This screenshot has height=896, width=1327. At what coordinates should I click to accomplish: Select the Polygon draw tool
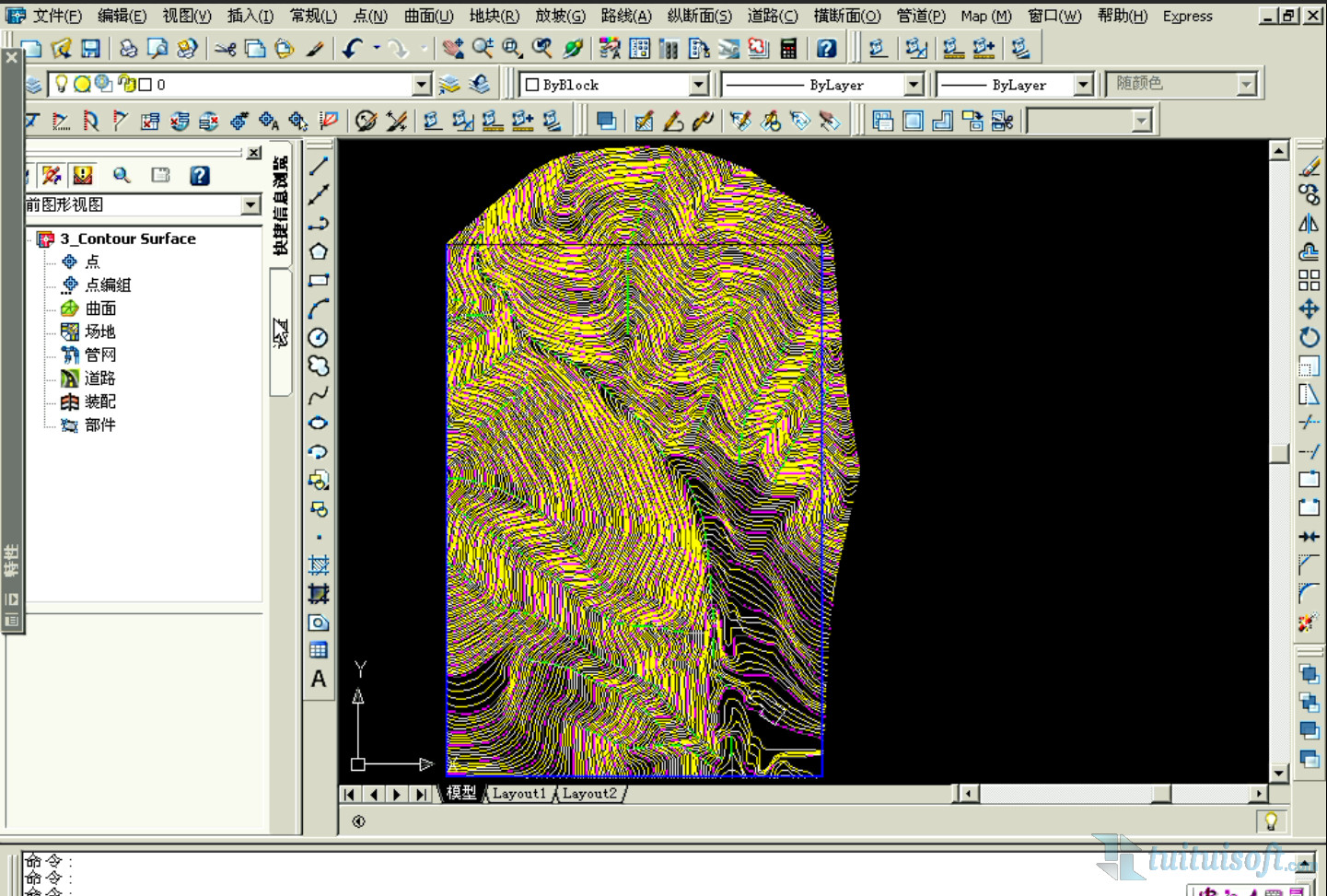coord(319,251)
